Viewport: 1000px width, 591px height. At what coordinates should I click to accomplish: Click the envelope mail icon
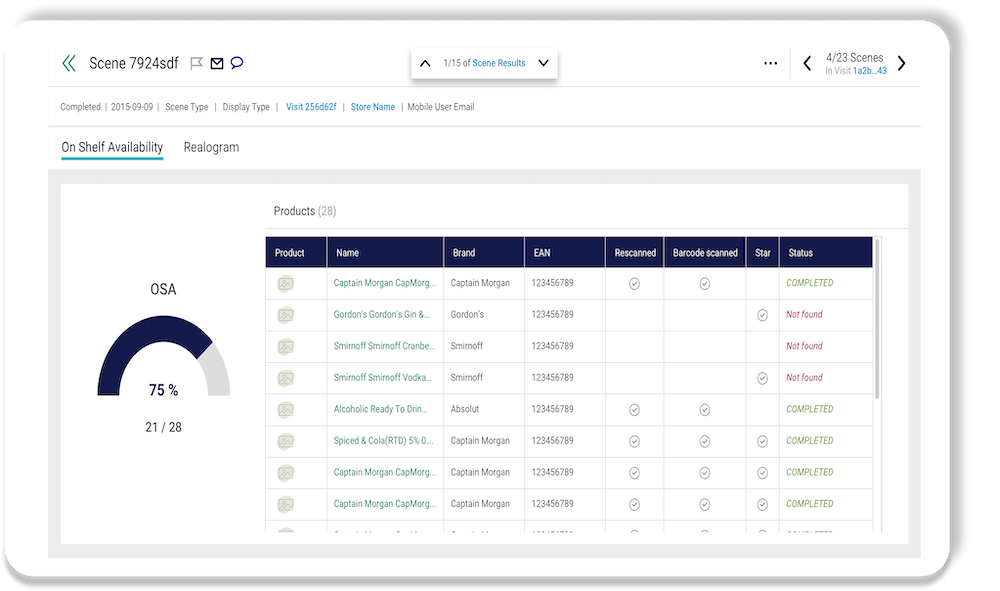pos(217,64)
